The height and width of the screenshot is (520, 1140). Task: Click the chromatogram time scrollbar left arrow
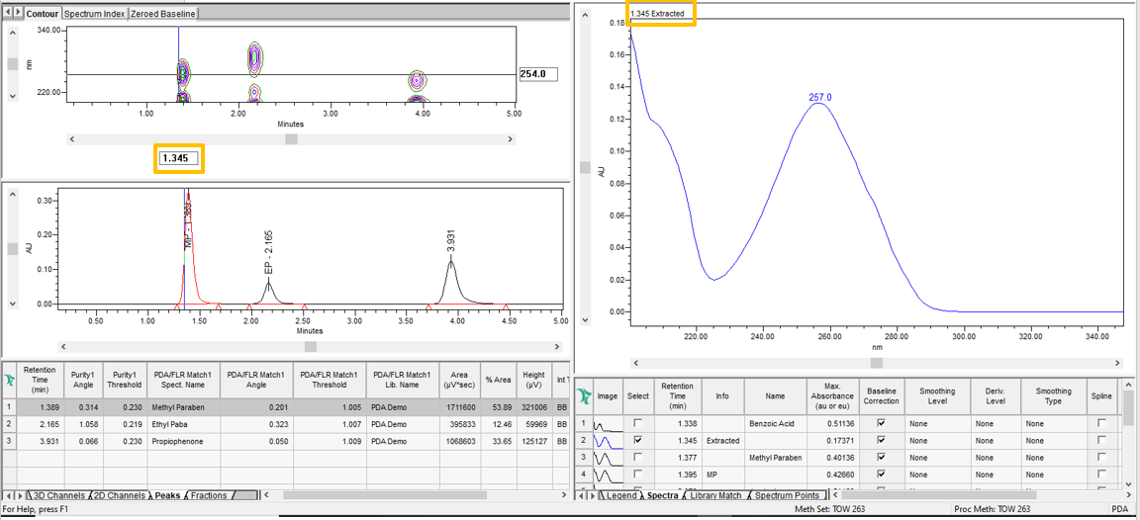(x=62, y=347)
